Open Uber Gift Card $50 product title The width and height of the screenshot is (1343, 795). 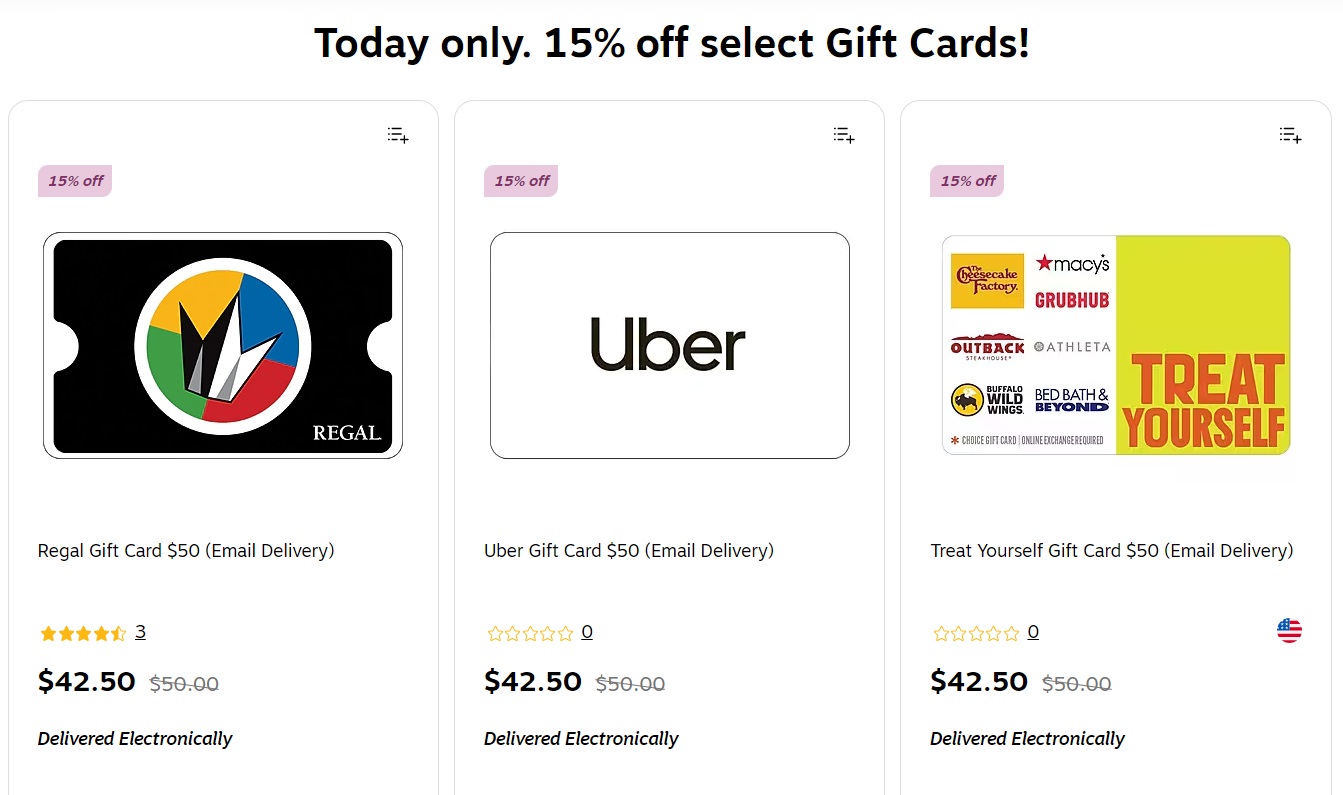(628, 550)
